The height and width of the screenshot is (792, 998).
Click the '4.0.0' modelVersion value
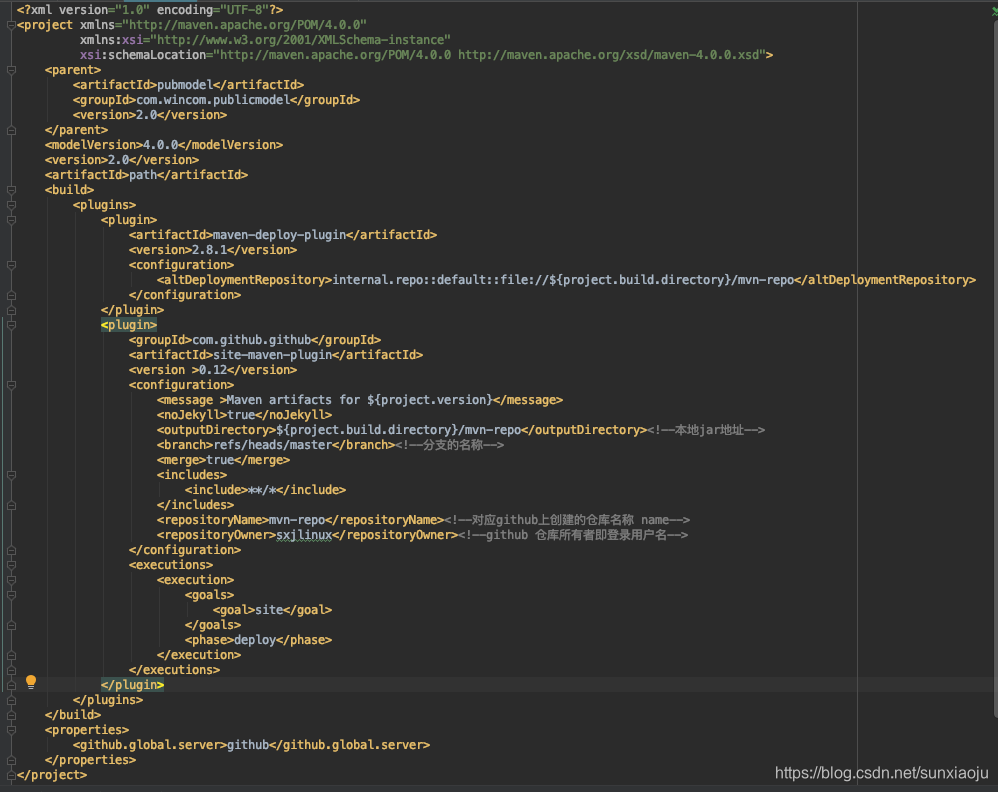point(160,145)
